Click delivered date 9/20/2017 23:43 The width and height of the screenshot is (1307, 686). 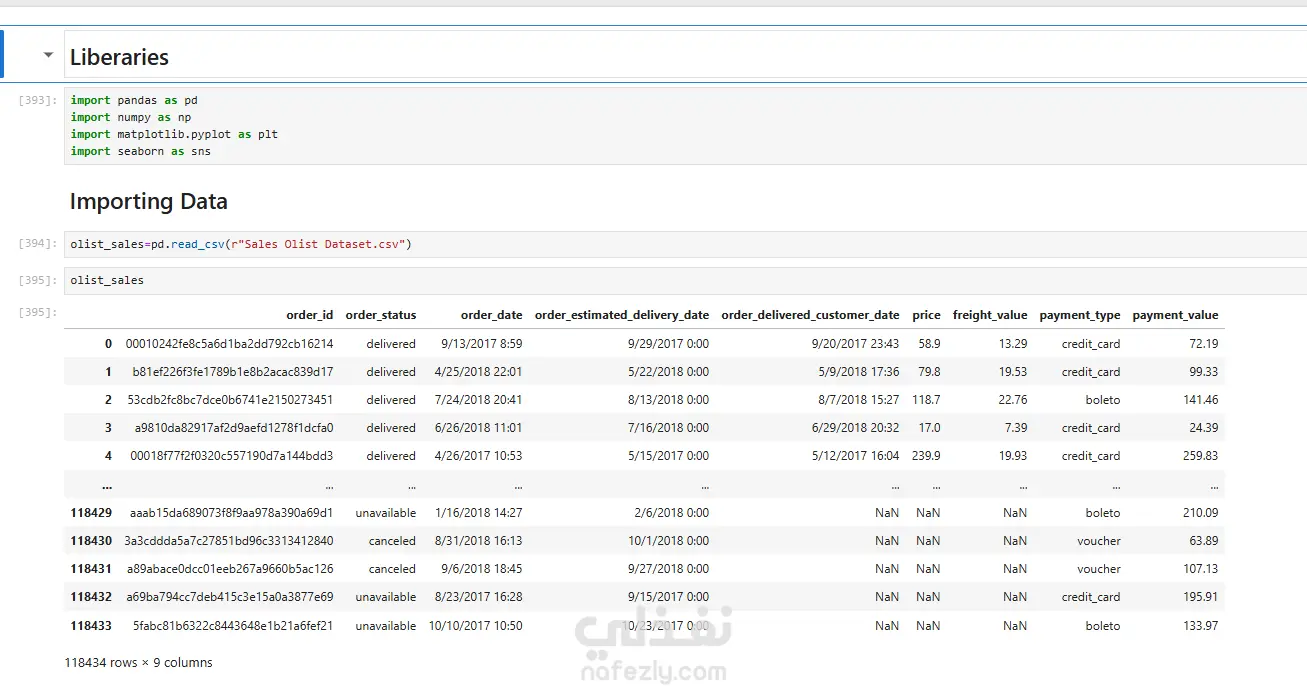[x=856, y=344]
